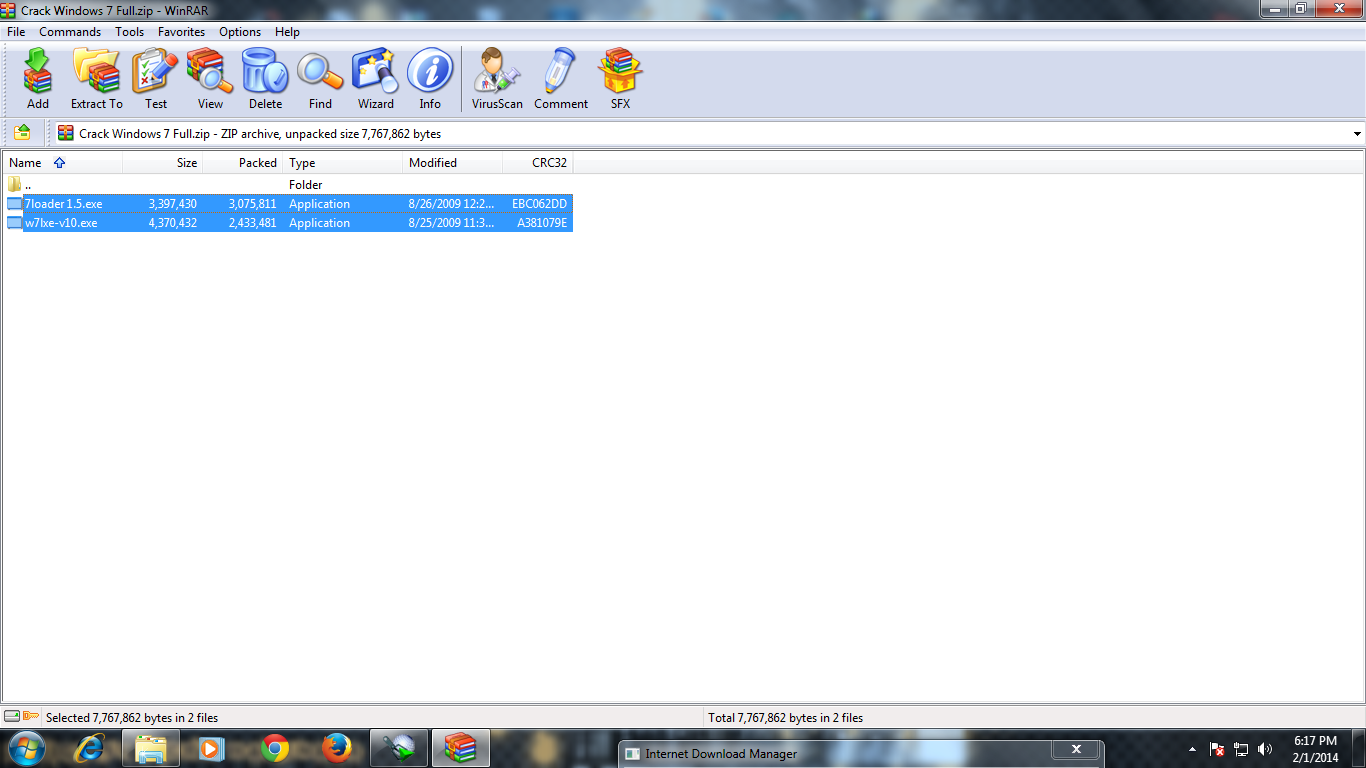Click 'Total 7,767,862 bytes in 2 files' status
This screenshot has width=1366, height=768.
[785, 717]
